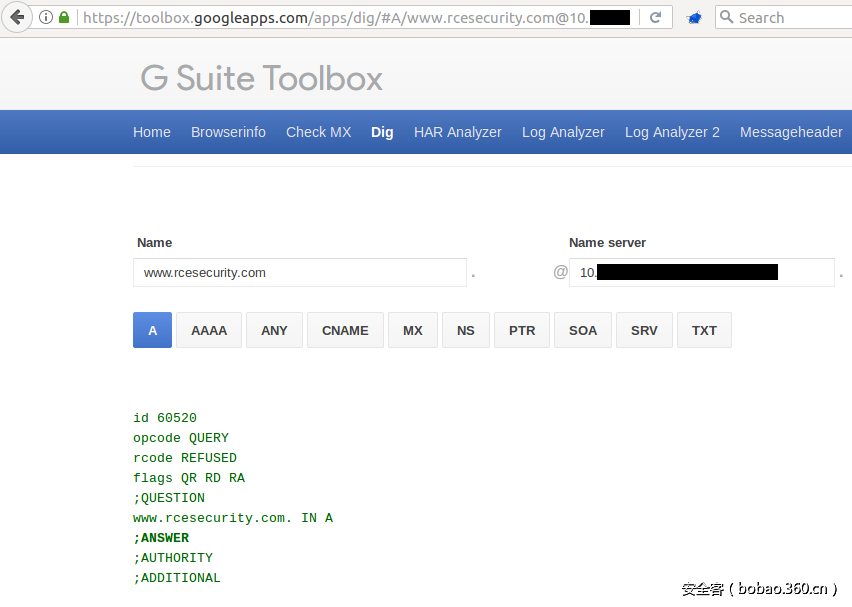This screenshot has height=607, width=852.
Task: Go to HAR Analyzer
Action: pyautogui.click(x=458, y=132)
